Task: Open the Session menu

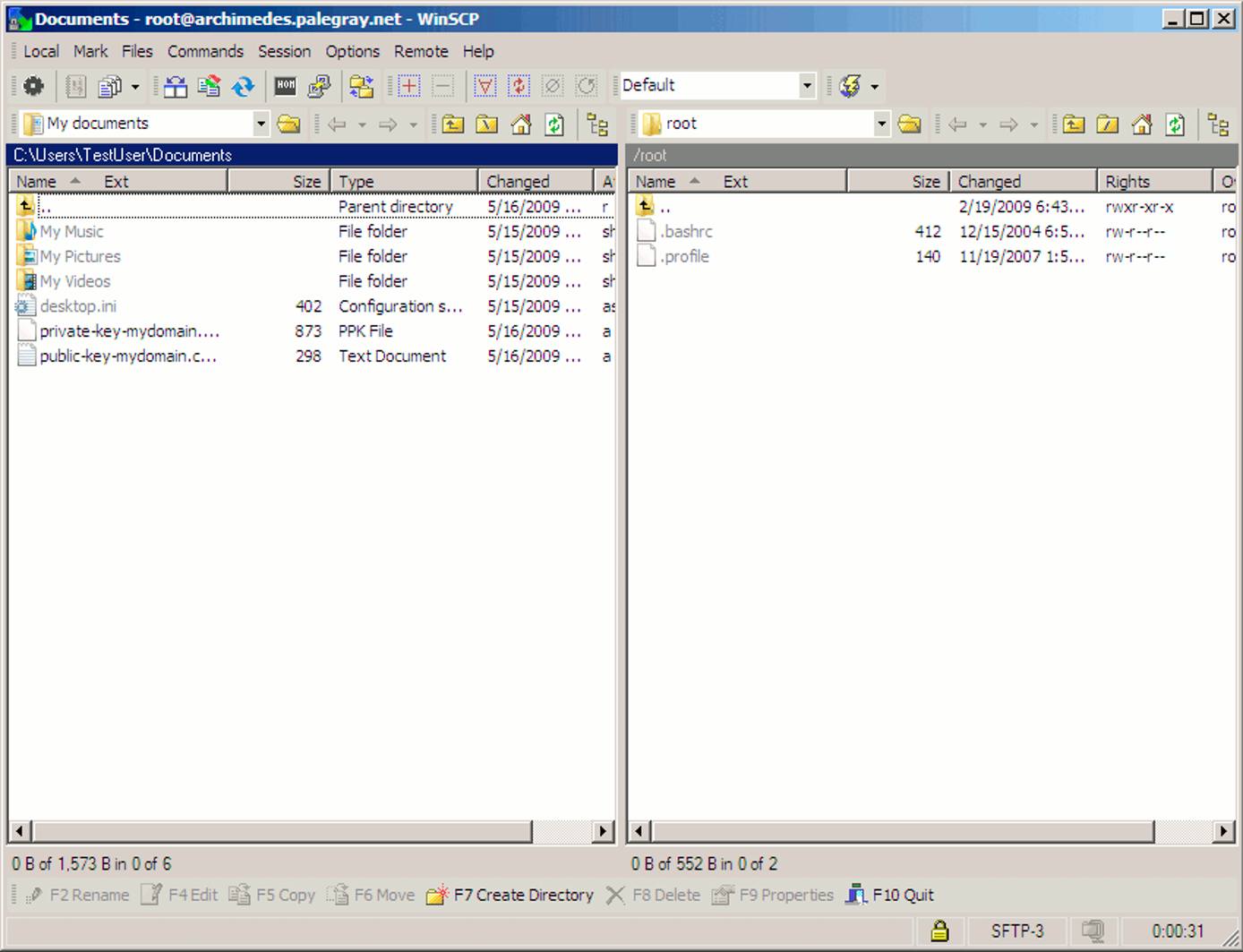Action: [284, 51]
